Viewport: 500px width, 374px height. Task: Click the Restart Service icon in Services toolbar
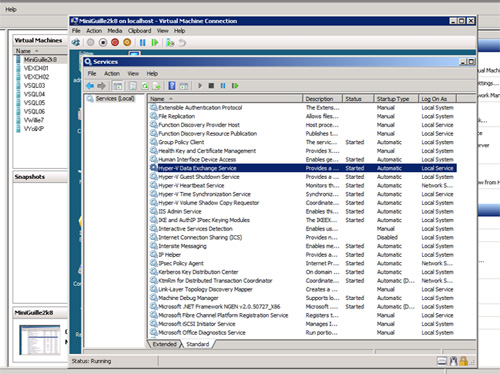coord(235,86)
